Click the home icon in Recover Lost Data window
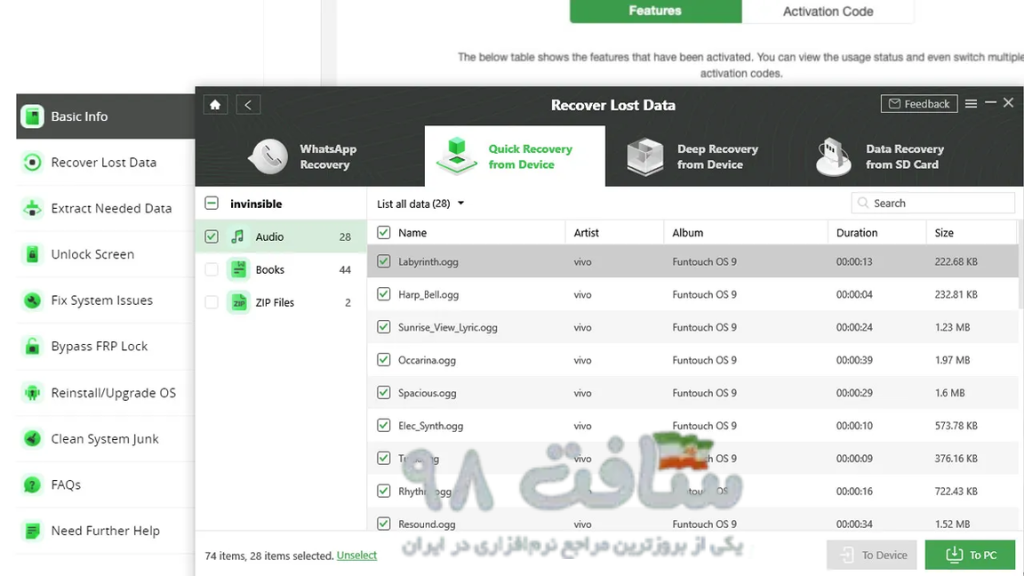Viewport: 1024px width, 576px height. point(215,104)
